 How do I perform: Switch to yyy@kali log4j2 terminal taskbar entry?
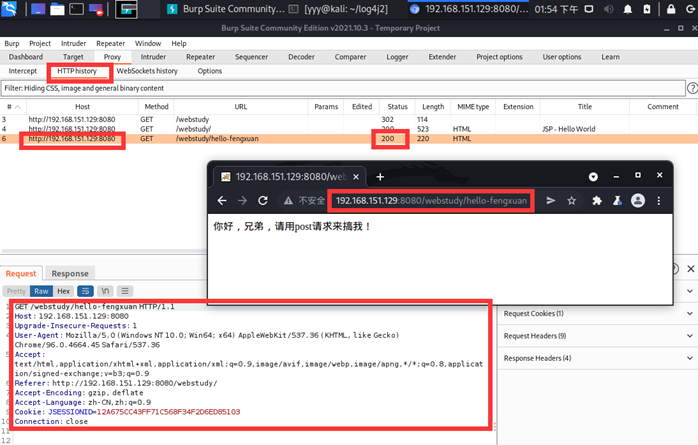point(338,9)
